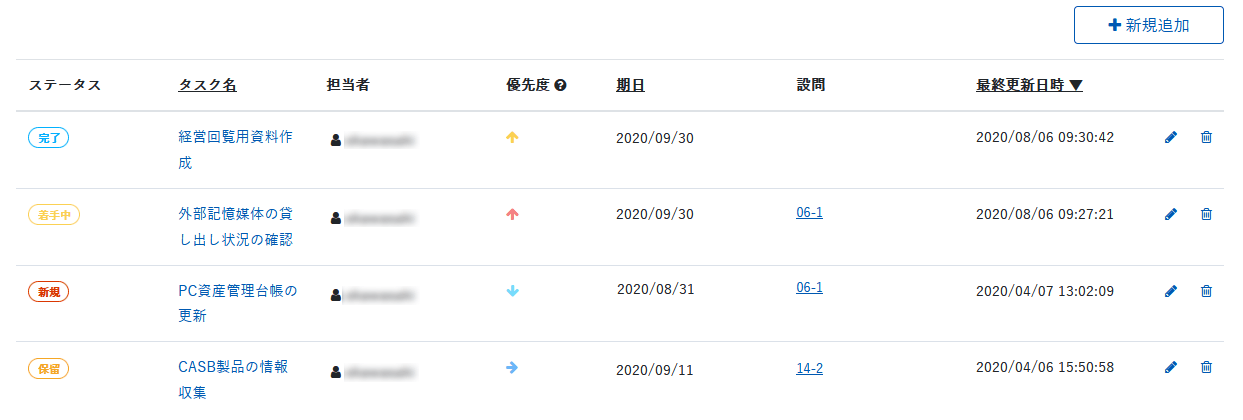This screenshot has height=420, width=1243.
Task: Click the 新規追加 button
Action: (x=1148, y=26)
